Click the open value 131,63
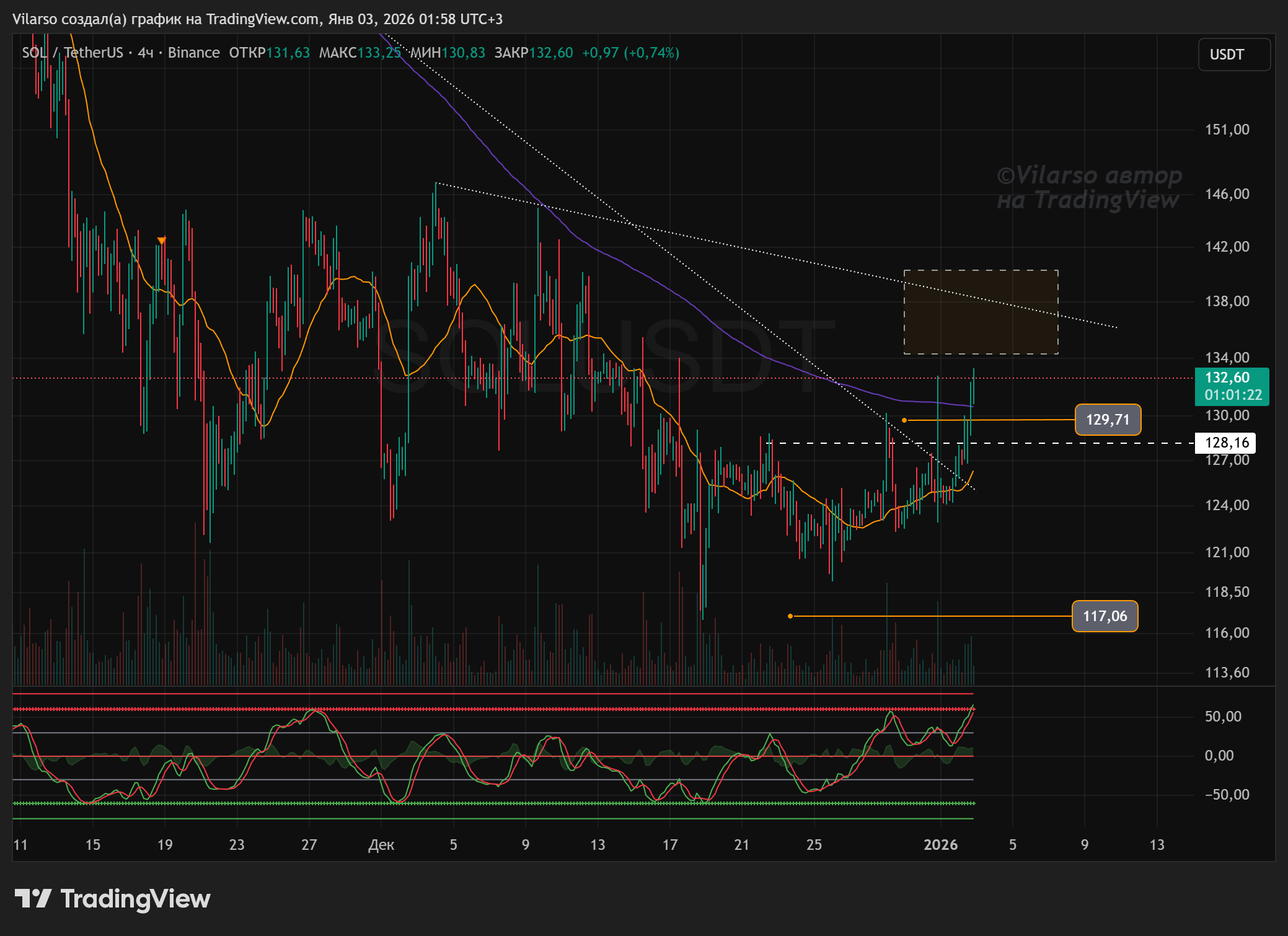Image resolution: width=1288 pixels, height=936 pixels. 288,53
